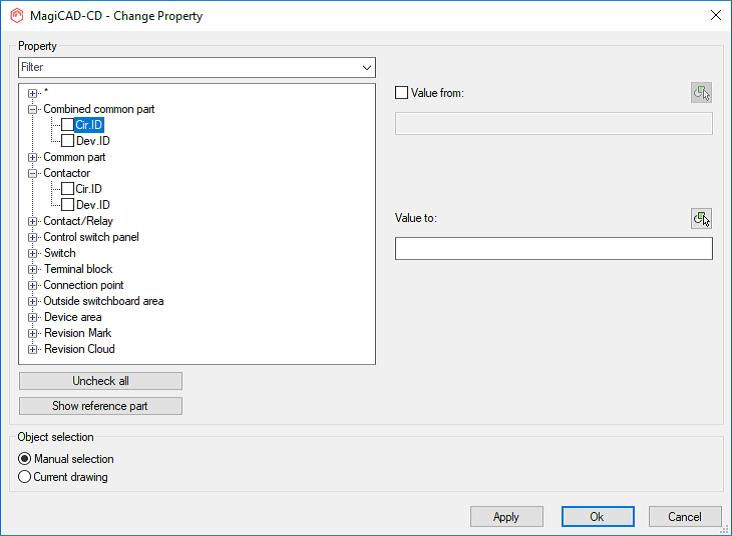This screenshot has width=732, height=536.
Task: Expand the Control switch panel node
Action: 32,237
